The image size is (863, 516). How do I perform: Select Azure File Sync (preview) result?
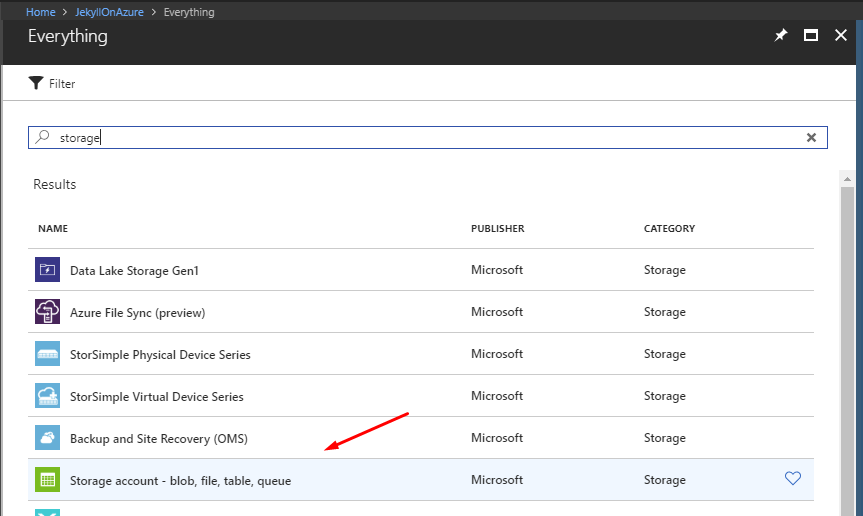click(x=421, y=311)
